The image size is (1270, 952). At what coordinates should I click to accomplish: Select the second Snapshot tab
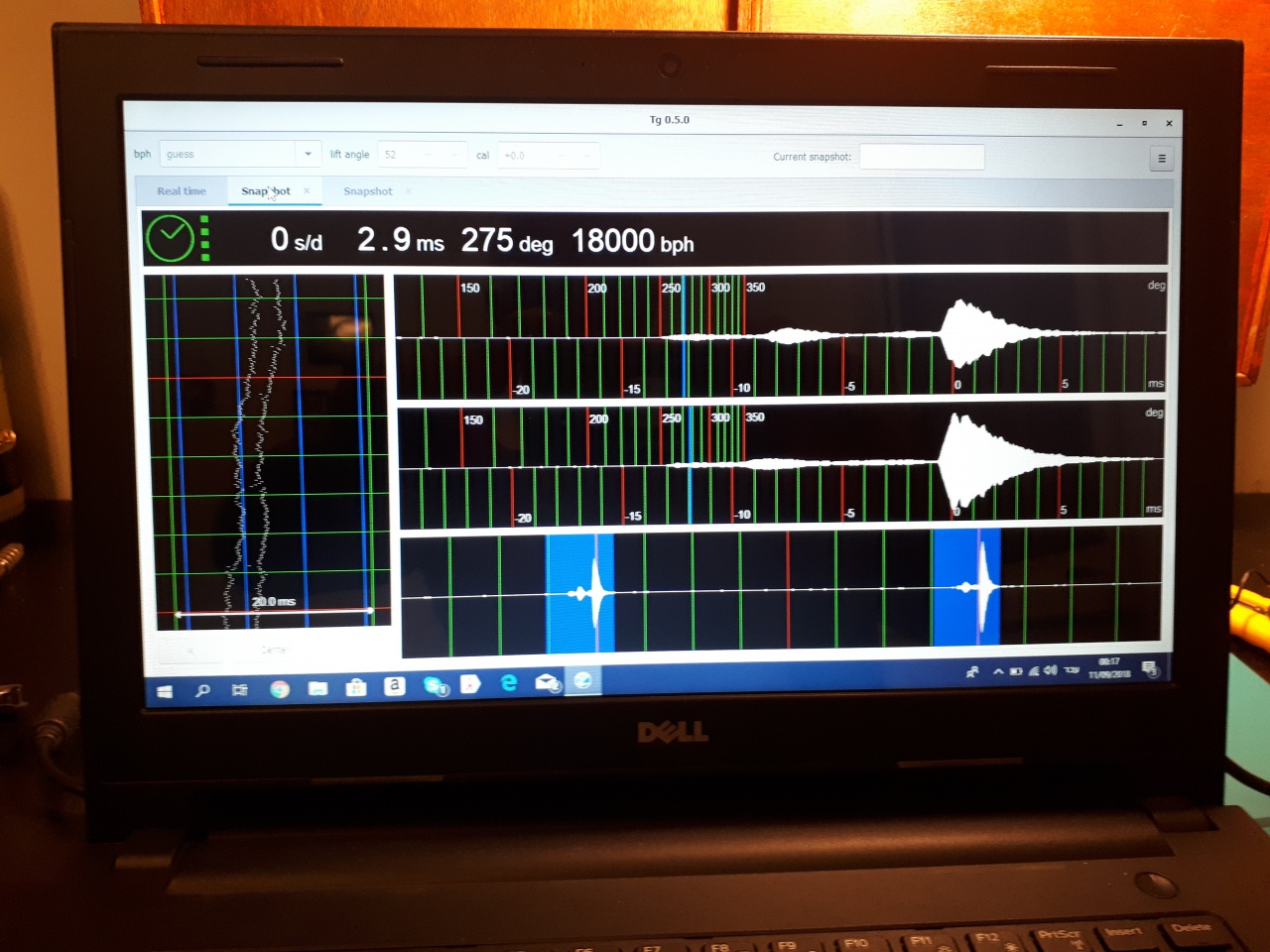click(x=367, y=191)
